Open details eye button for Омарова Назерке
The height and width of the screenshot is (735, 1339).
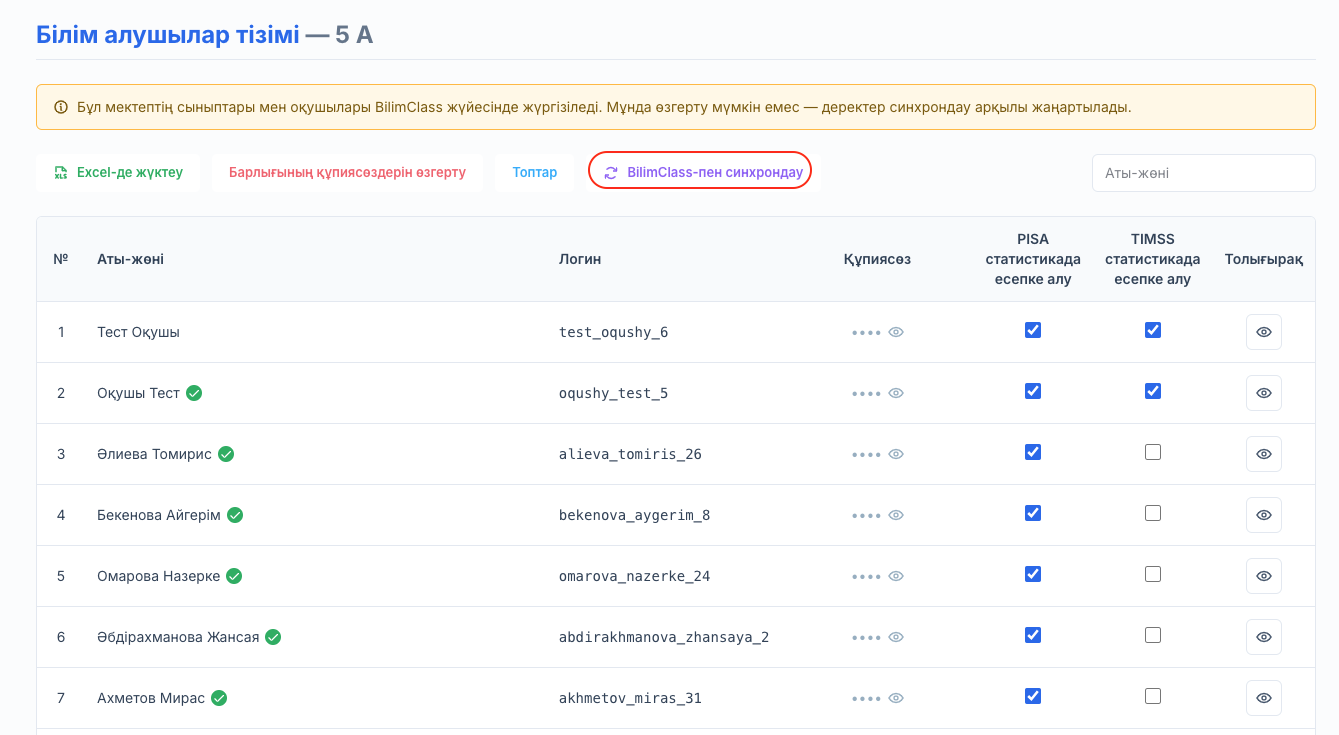[1263, 576]
